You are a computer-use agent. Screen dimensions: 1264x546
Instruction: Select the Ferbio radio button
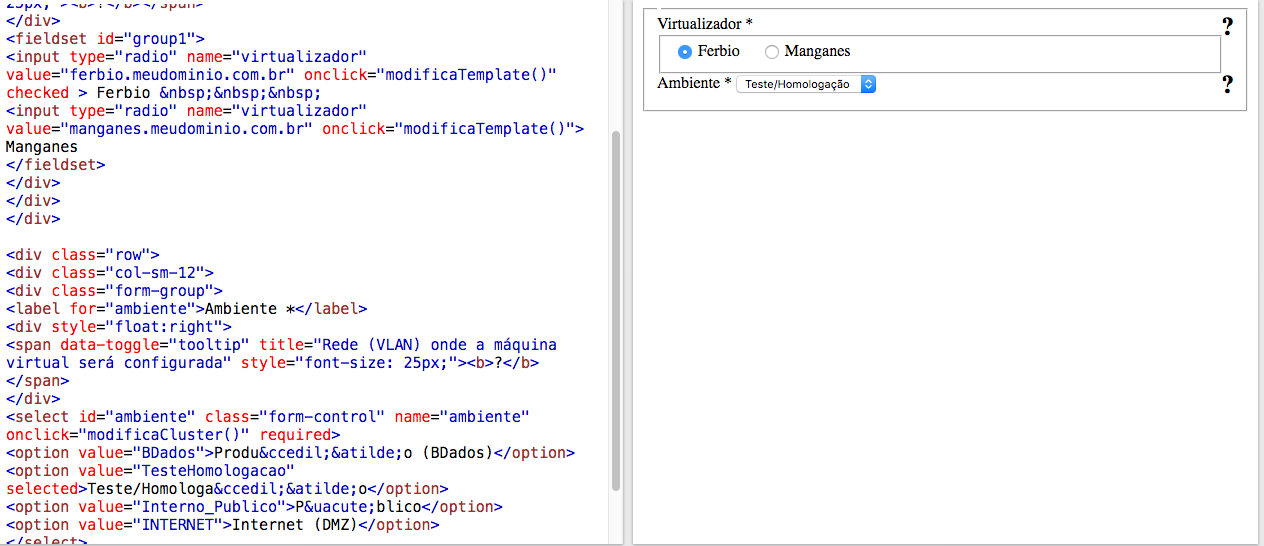click(x=685, y=52)
